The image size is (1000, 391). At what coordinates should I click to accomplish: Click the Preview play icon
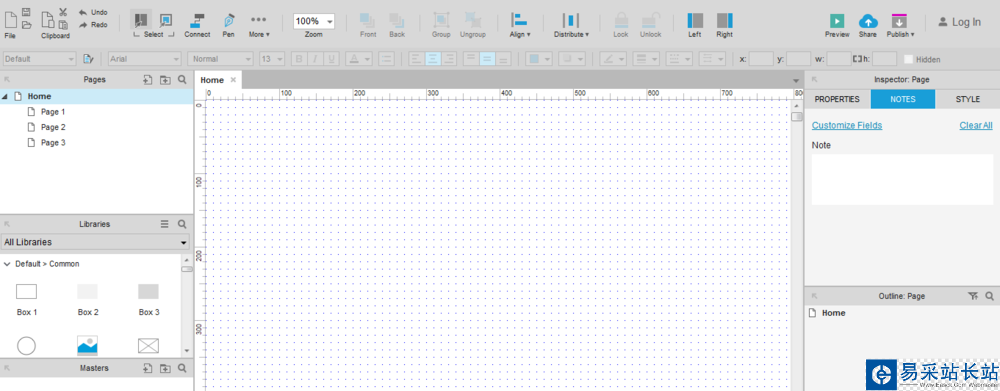[837, 20]
